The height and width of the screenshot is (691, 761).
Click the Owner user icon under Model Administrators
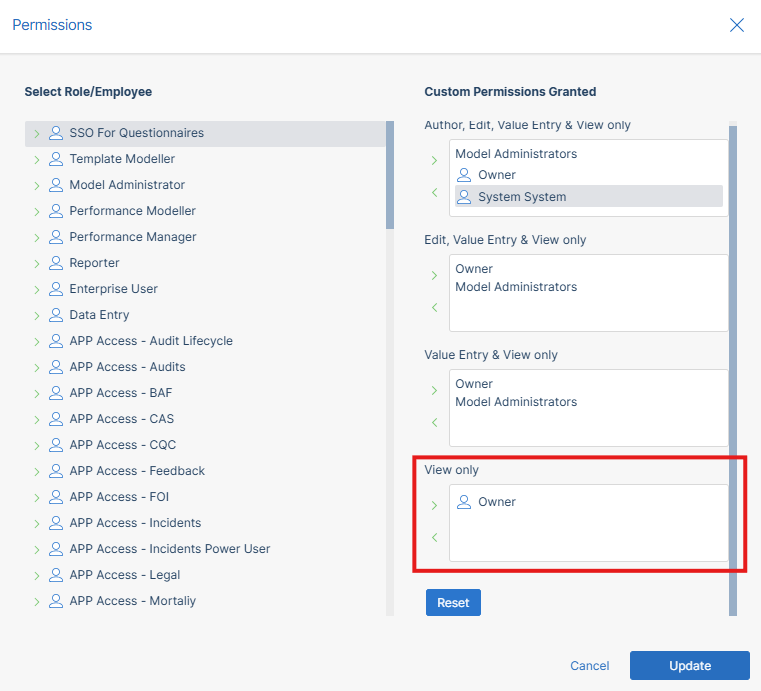coord(464,175)
